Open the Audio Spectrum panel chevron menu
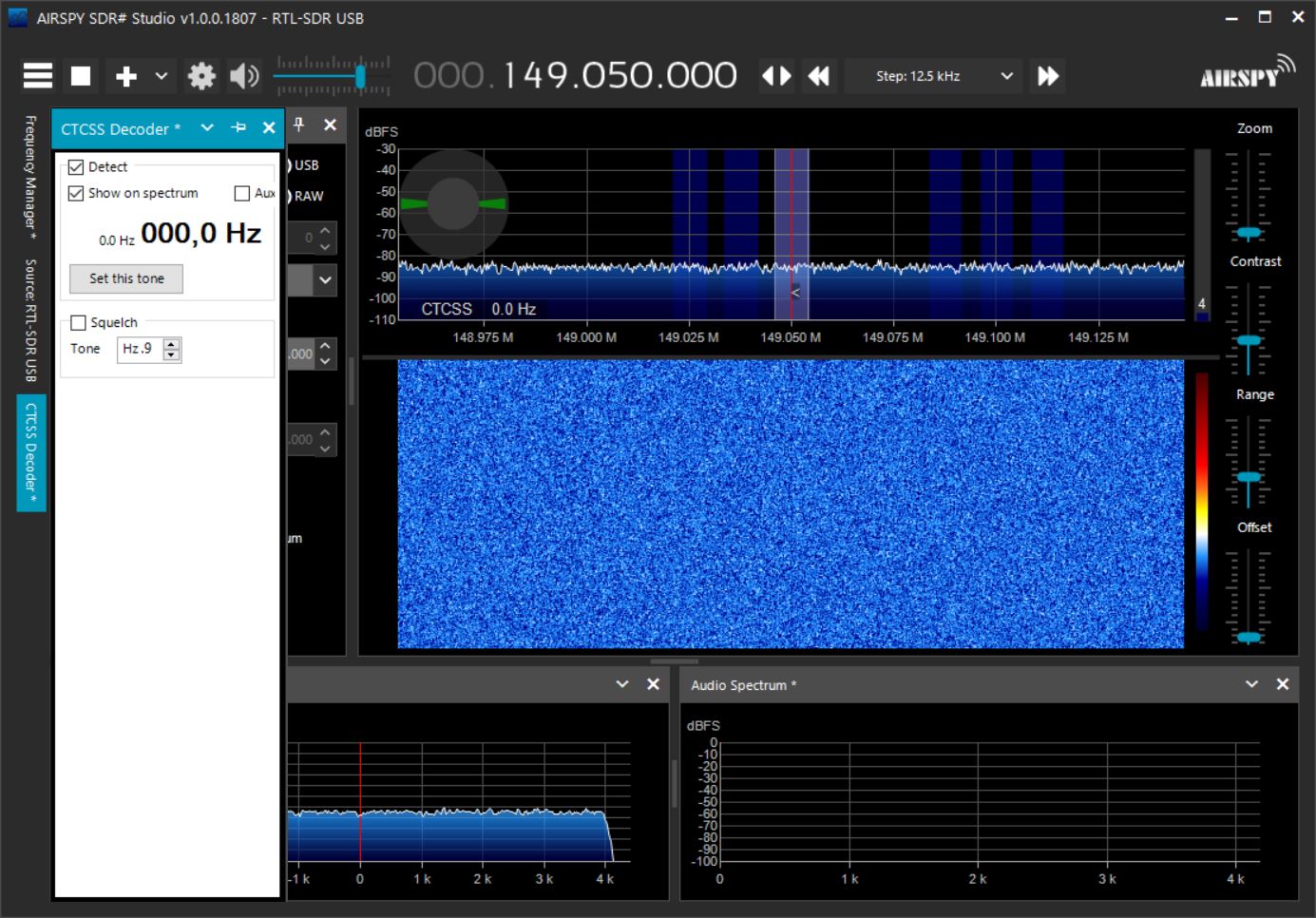 click(1251, 684)
